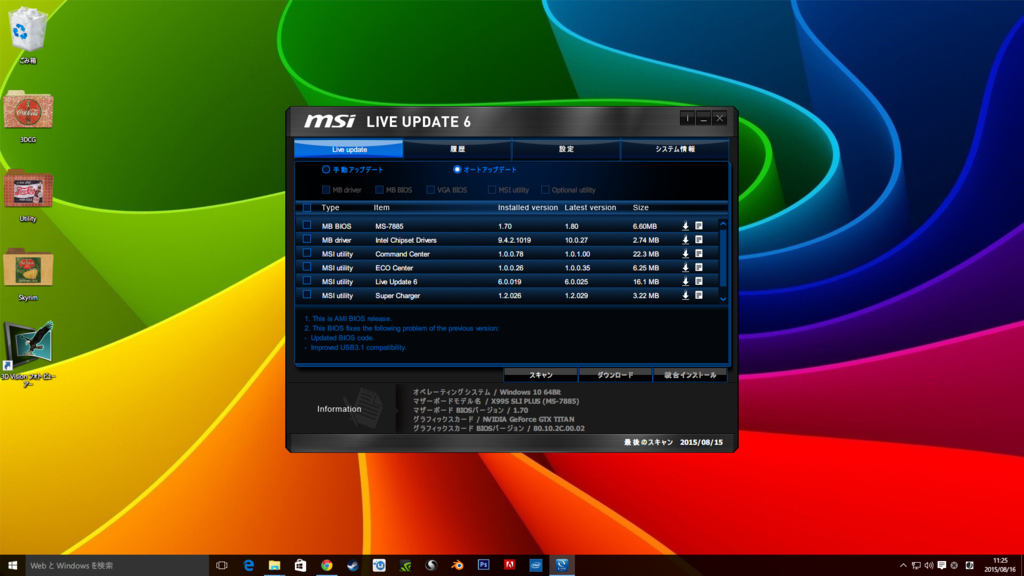
Task: Open the 設定 (settings) tab
Action: (566, 150)
